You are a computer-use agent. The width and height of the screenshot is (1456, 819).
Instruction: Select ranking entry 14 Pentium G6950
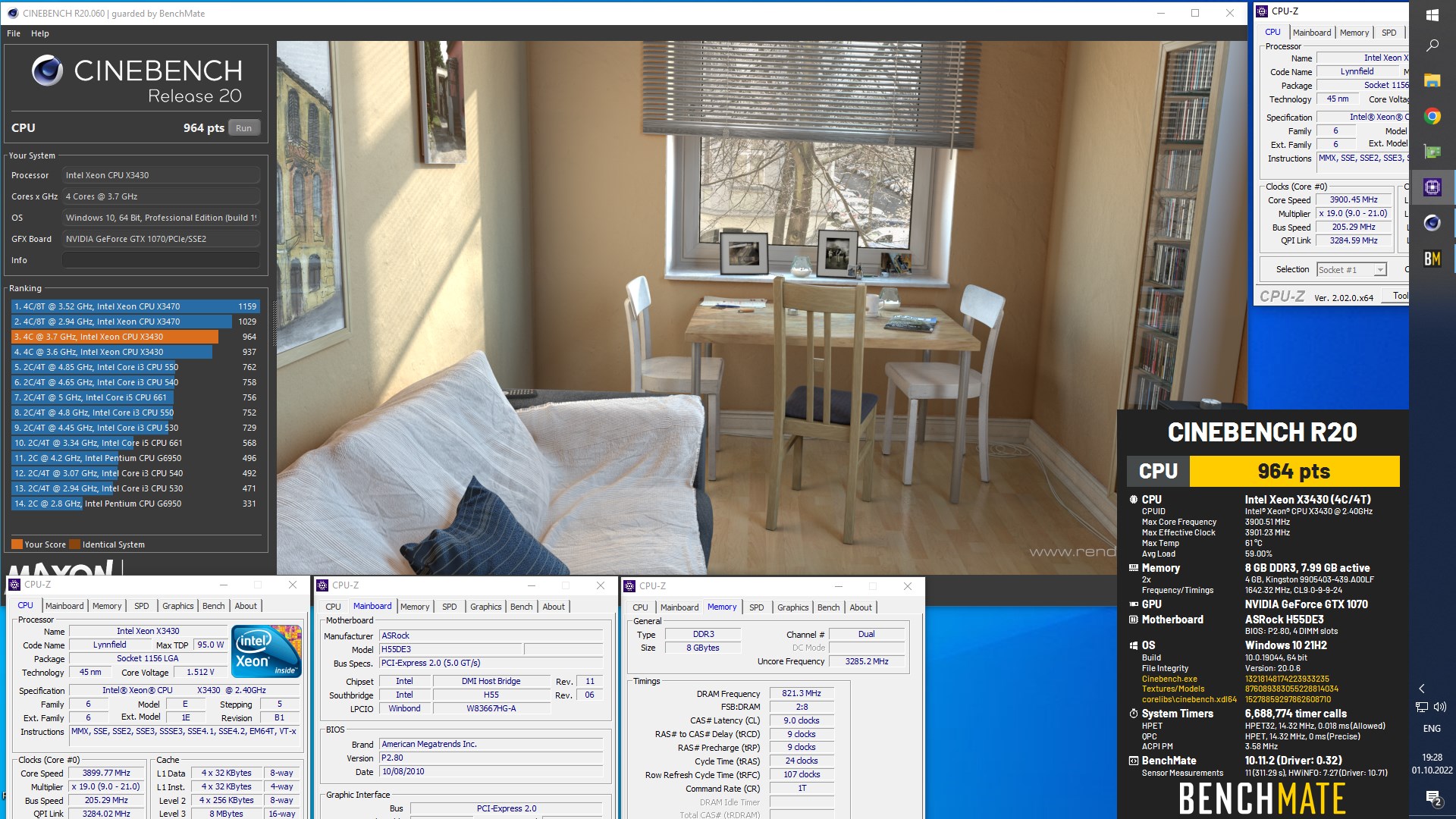pos(135,504)
